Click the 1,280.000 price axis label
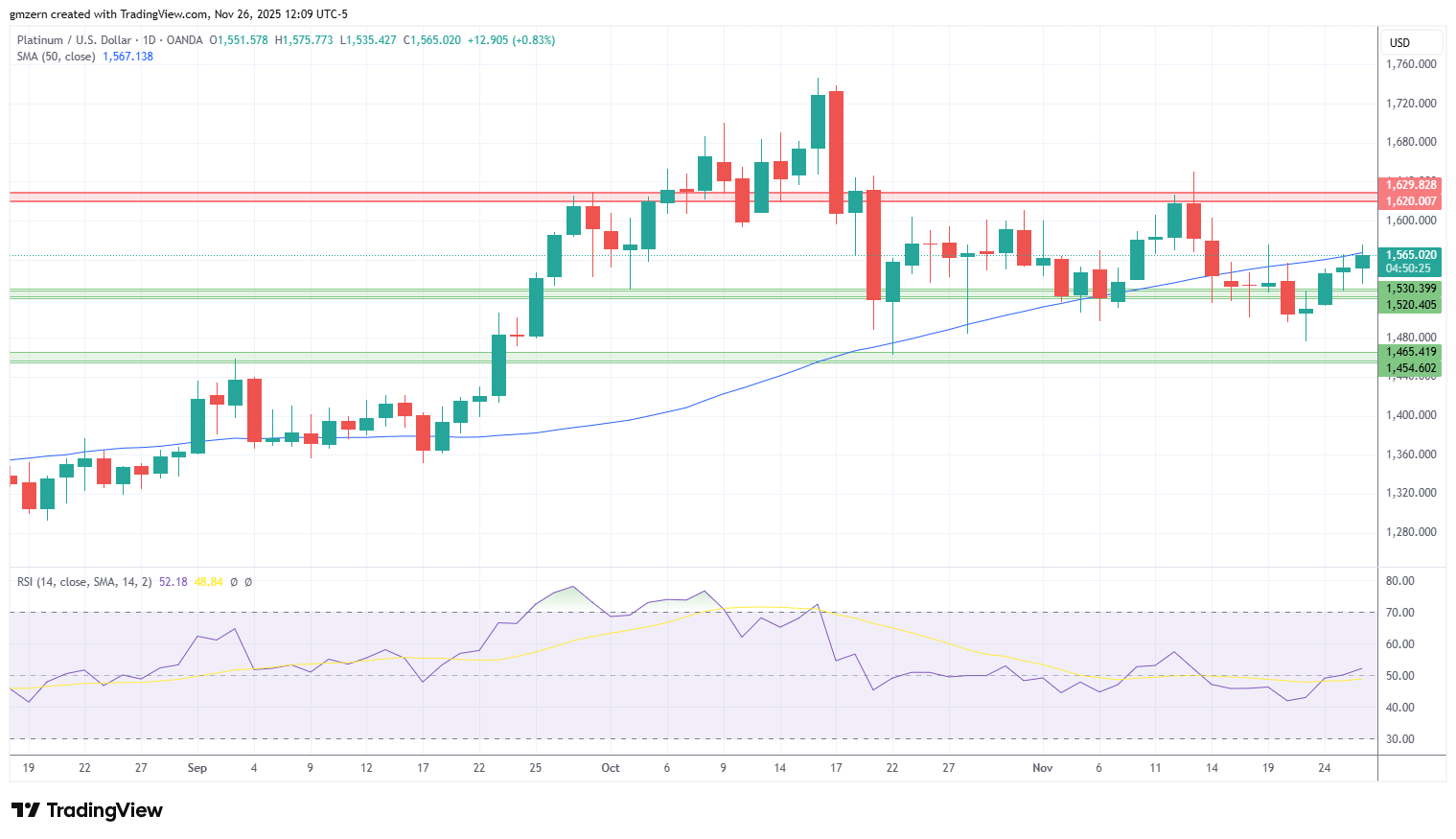Screen dimensions: 1456x839 point(1411,532)
